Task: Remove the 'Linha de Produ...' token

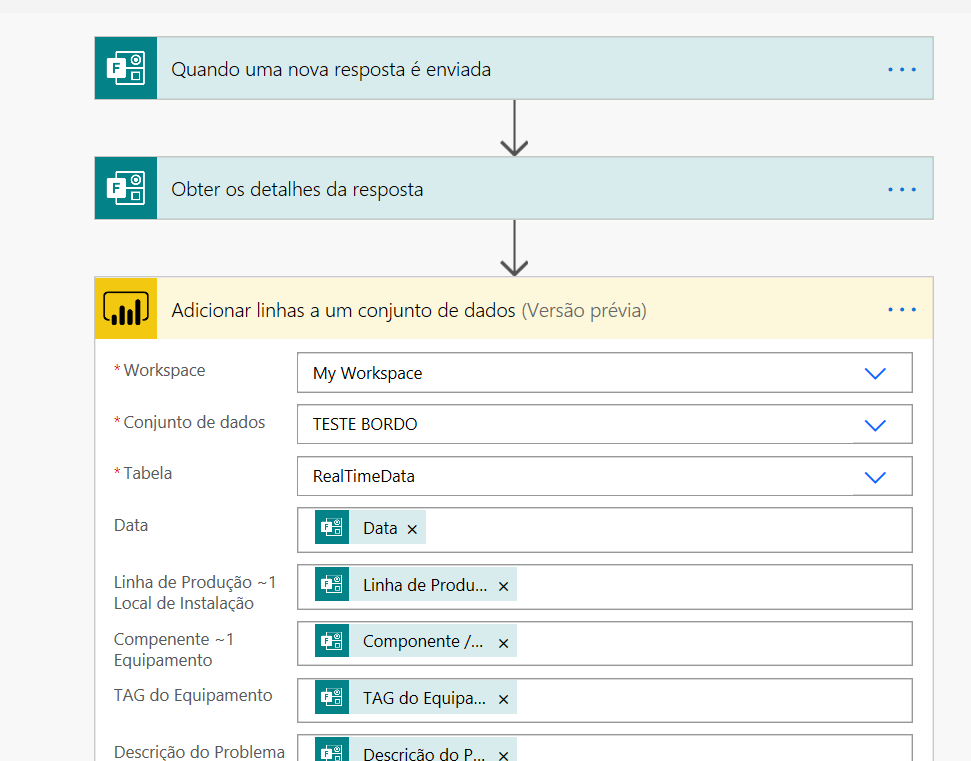Action: (x=503, y=586)
